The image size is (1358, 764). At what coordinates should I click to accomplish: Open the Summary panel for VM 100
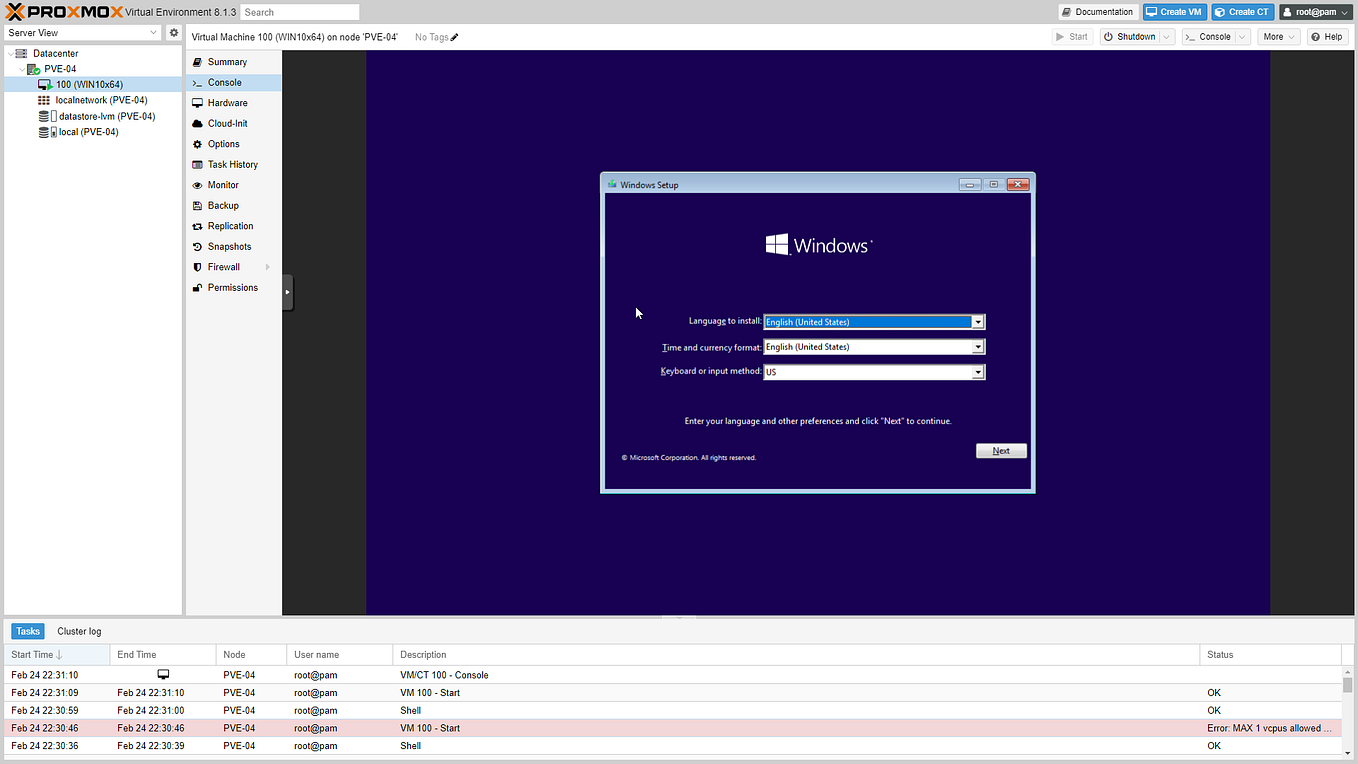pos(225,61)
